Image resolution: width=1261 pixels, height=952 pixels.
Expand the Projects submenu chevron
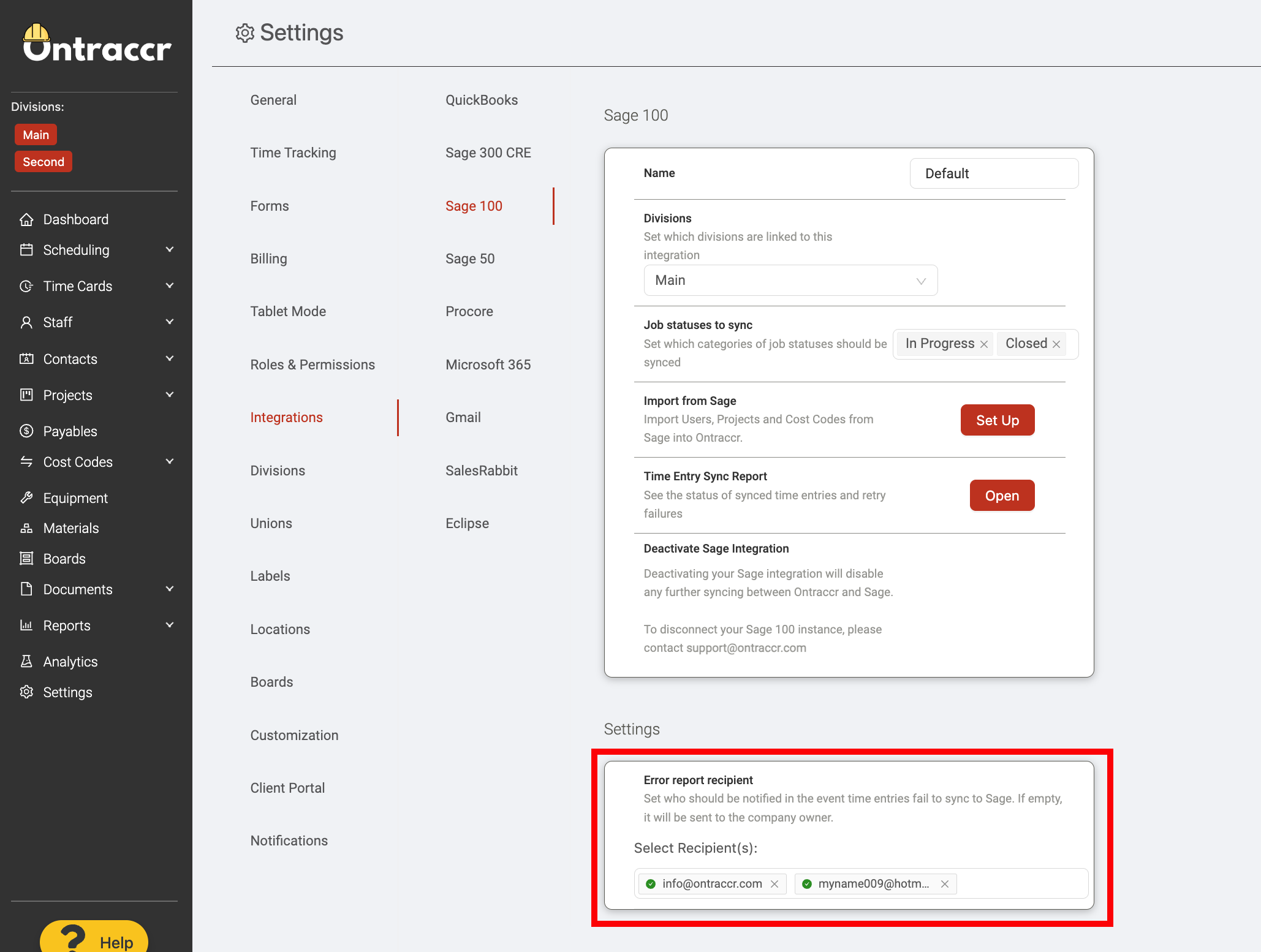click(170, 395)
